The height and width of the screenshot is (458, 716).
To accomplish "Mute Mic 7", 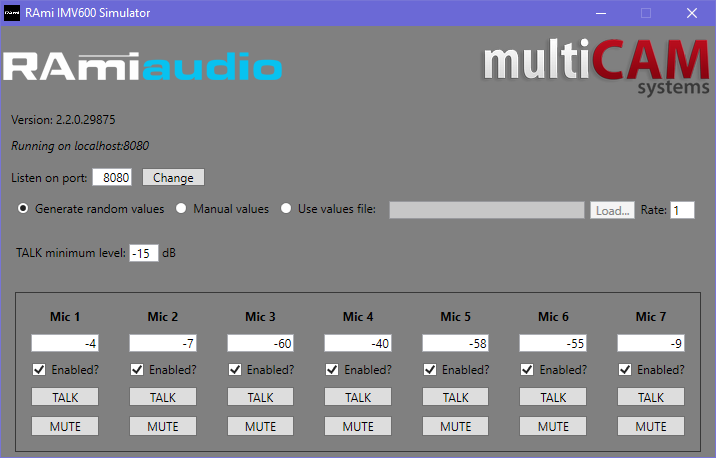I will pos(651,426).
